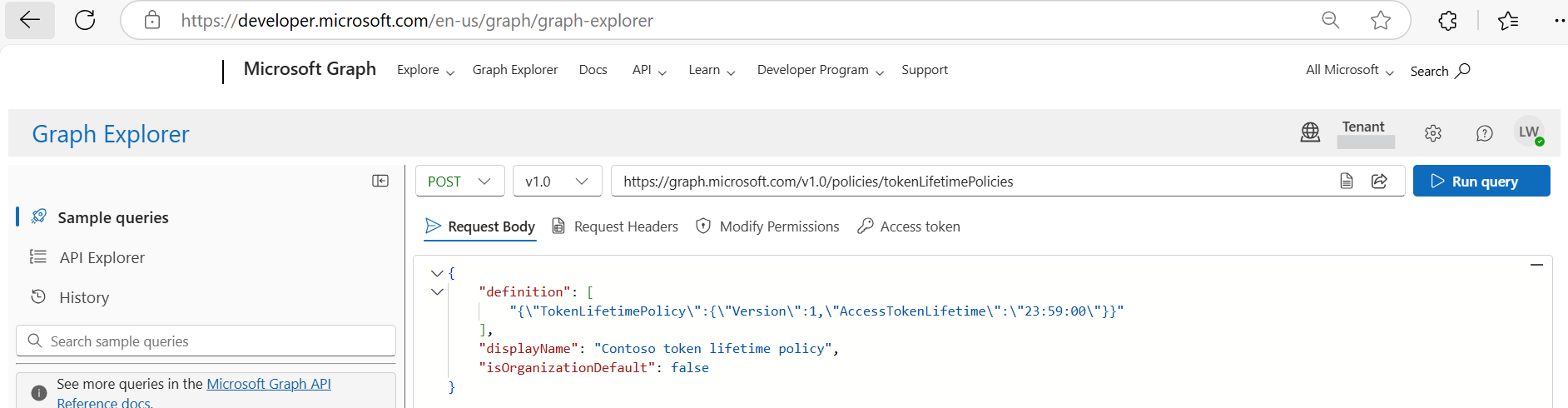Switch to the Access token tab
Screen dimensions: 1568x408
(909, 226)
